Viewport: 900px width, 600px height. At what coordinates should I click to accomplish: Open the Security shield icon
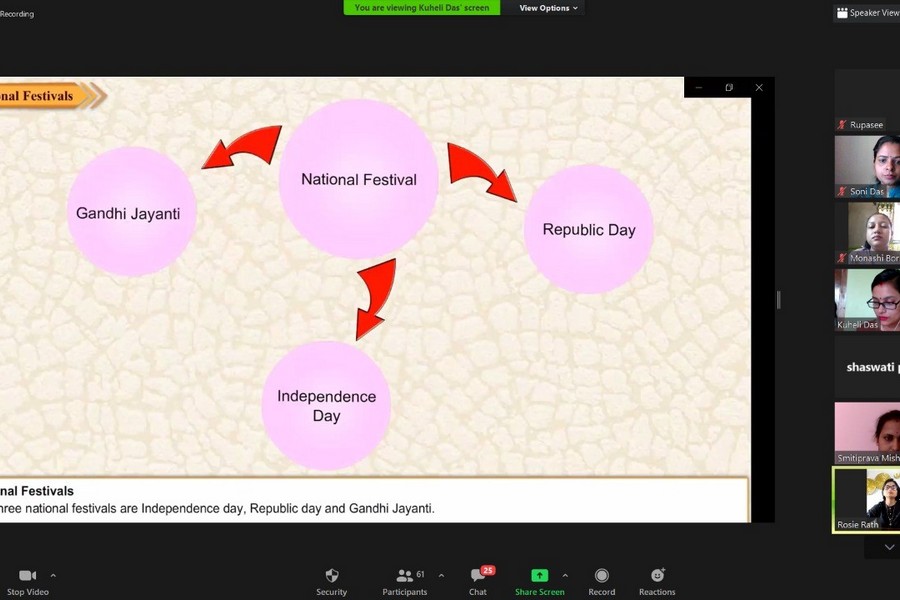pos(332,576)
